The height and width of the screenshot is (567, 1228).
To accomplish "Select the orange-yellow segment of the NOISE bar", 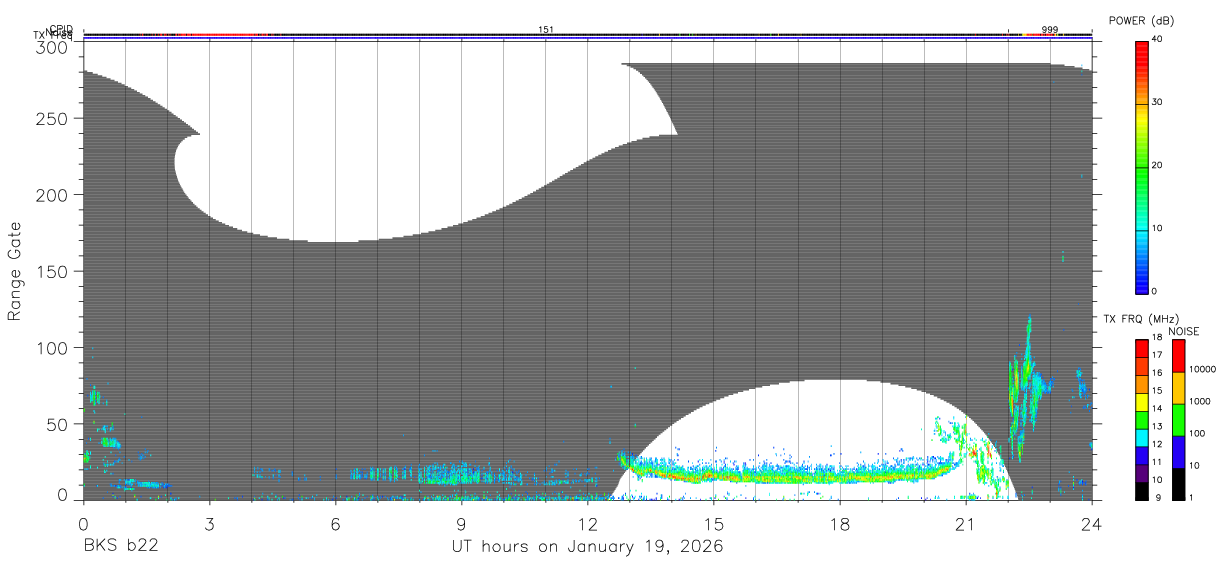I will [1178, 388].
